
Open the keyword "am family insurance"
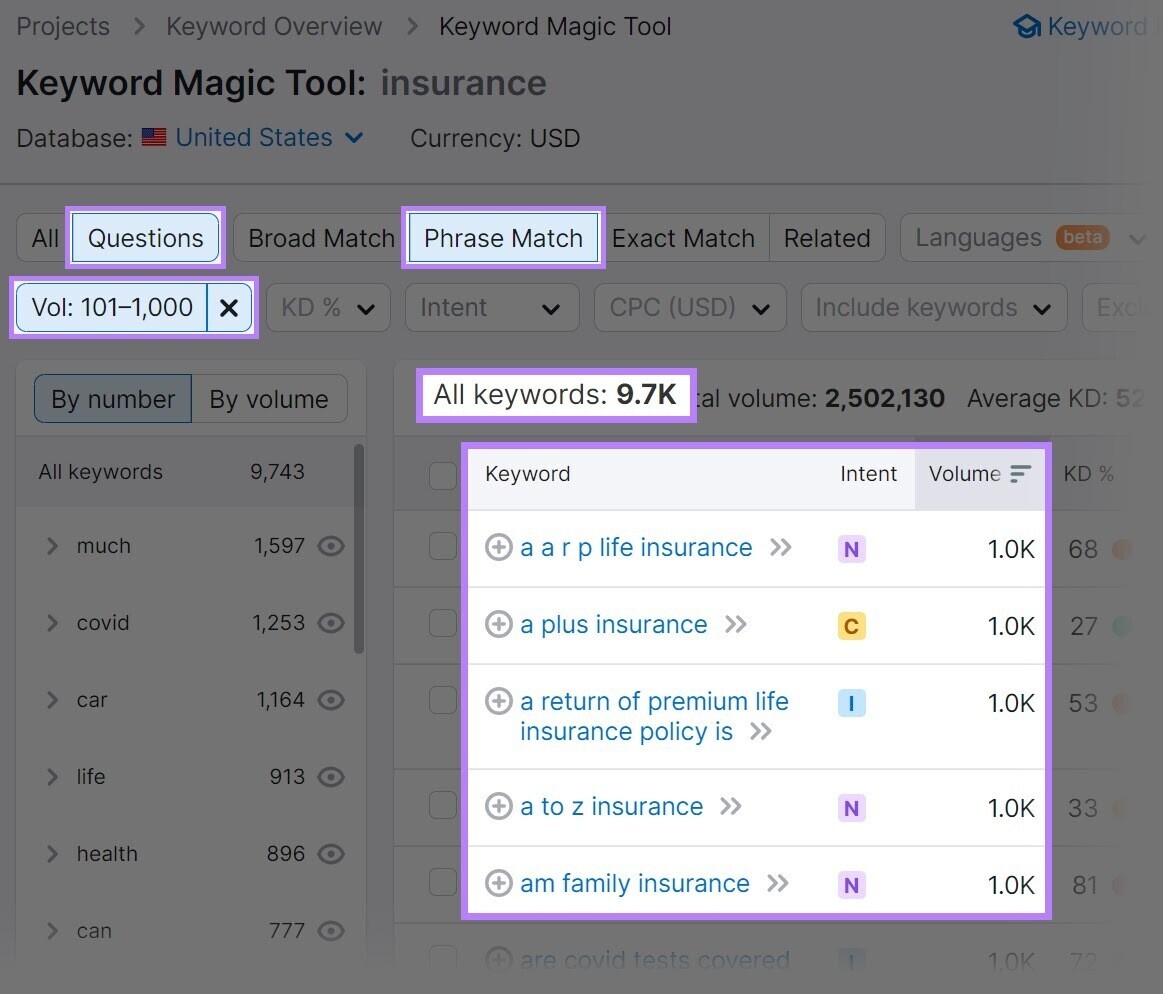pos(634,884)
